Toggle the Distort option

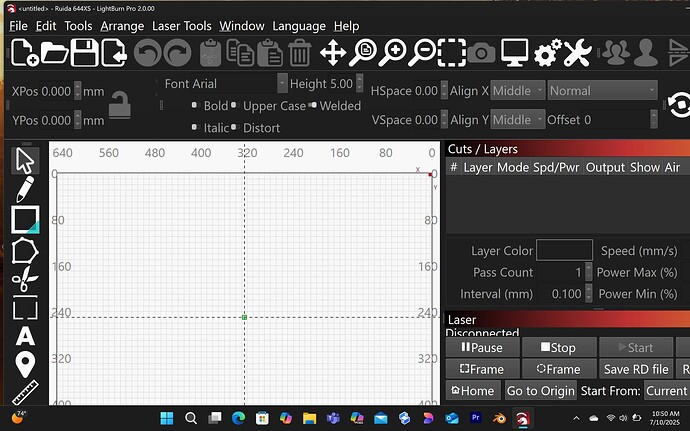255,128
